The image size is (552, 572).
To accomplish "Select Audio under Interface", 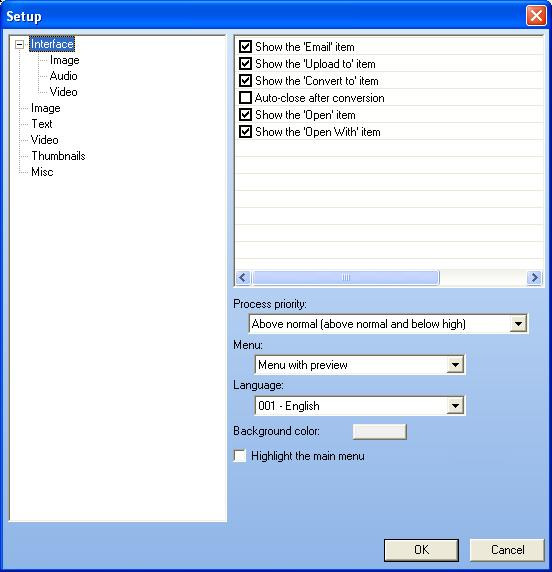I will (x=63, y=76).
